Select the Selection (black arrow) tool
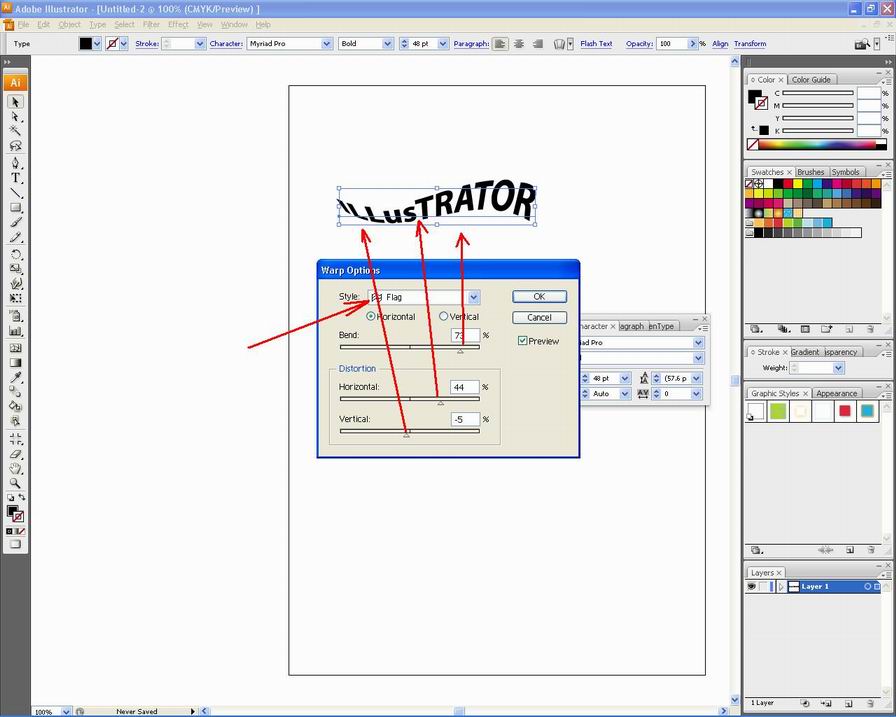Image resolution: width=896 pixels, height=717 pixels. coord(15,102)
